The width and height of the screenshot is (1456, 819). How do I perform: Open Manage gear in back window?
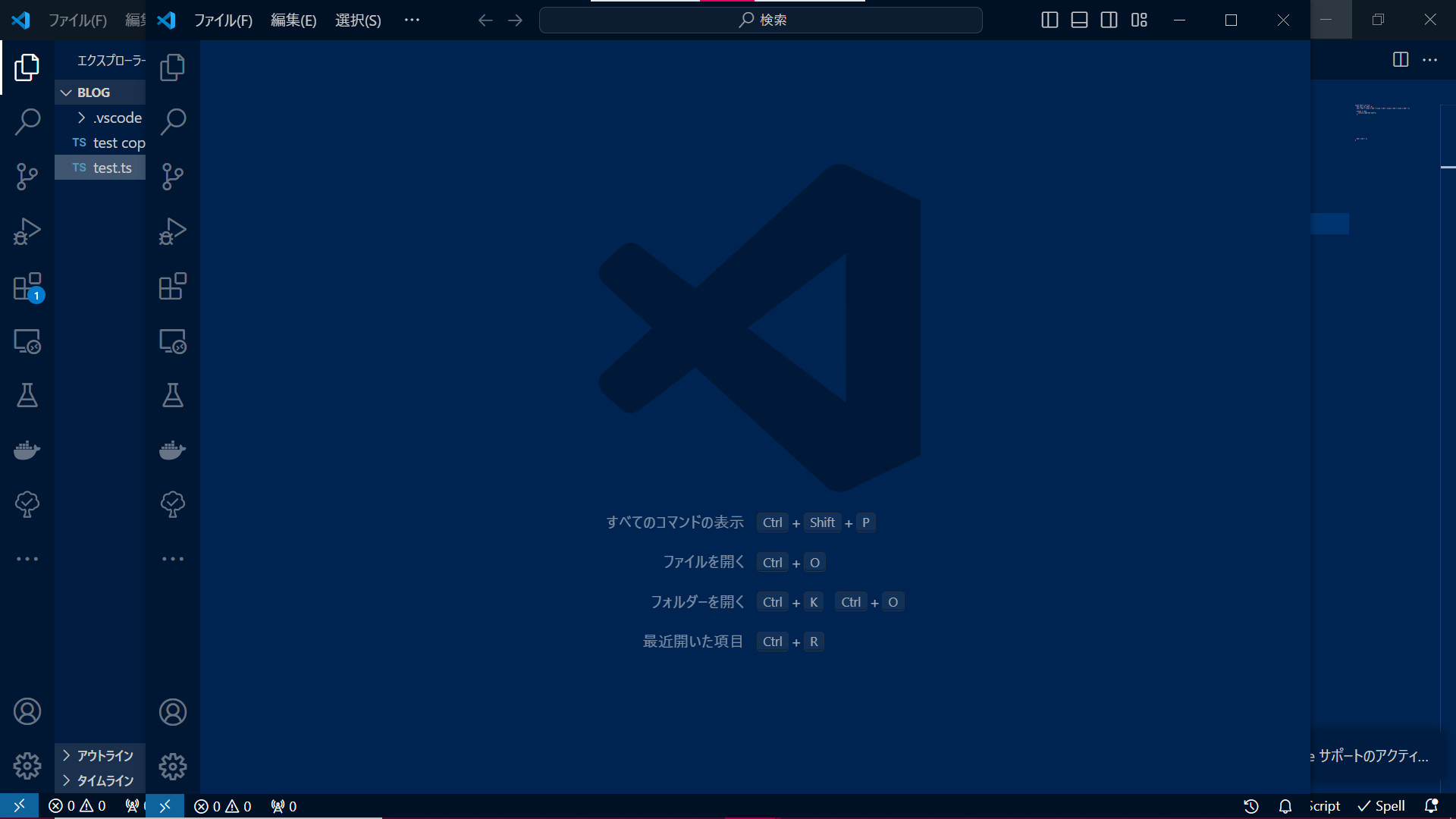click(27, 767)
